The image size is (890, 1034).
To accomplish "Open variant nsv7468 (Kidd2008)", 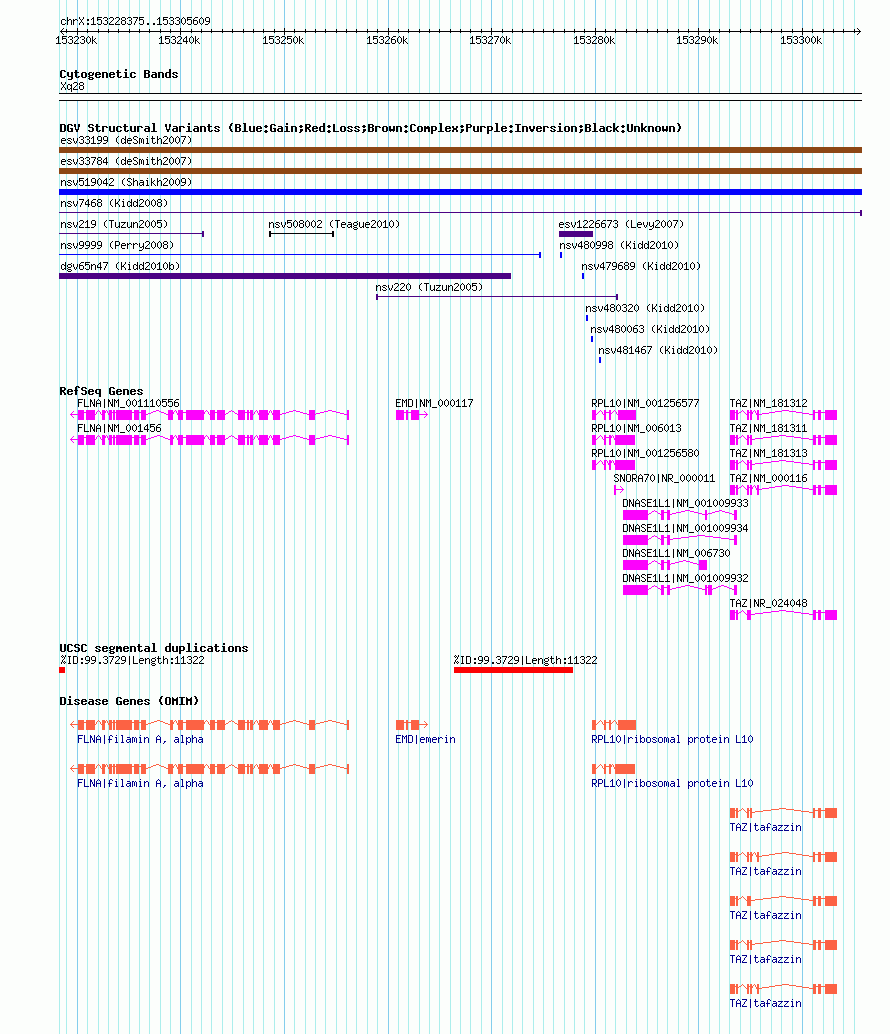I will click(x=460, y=212).
